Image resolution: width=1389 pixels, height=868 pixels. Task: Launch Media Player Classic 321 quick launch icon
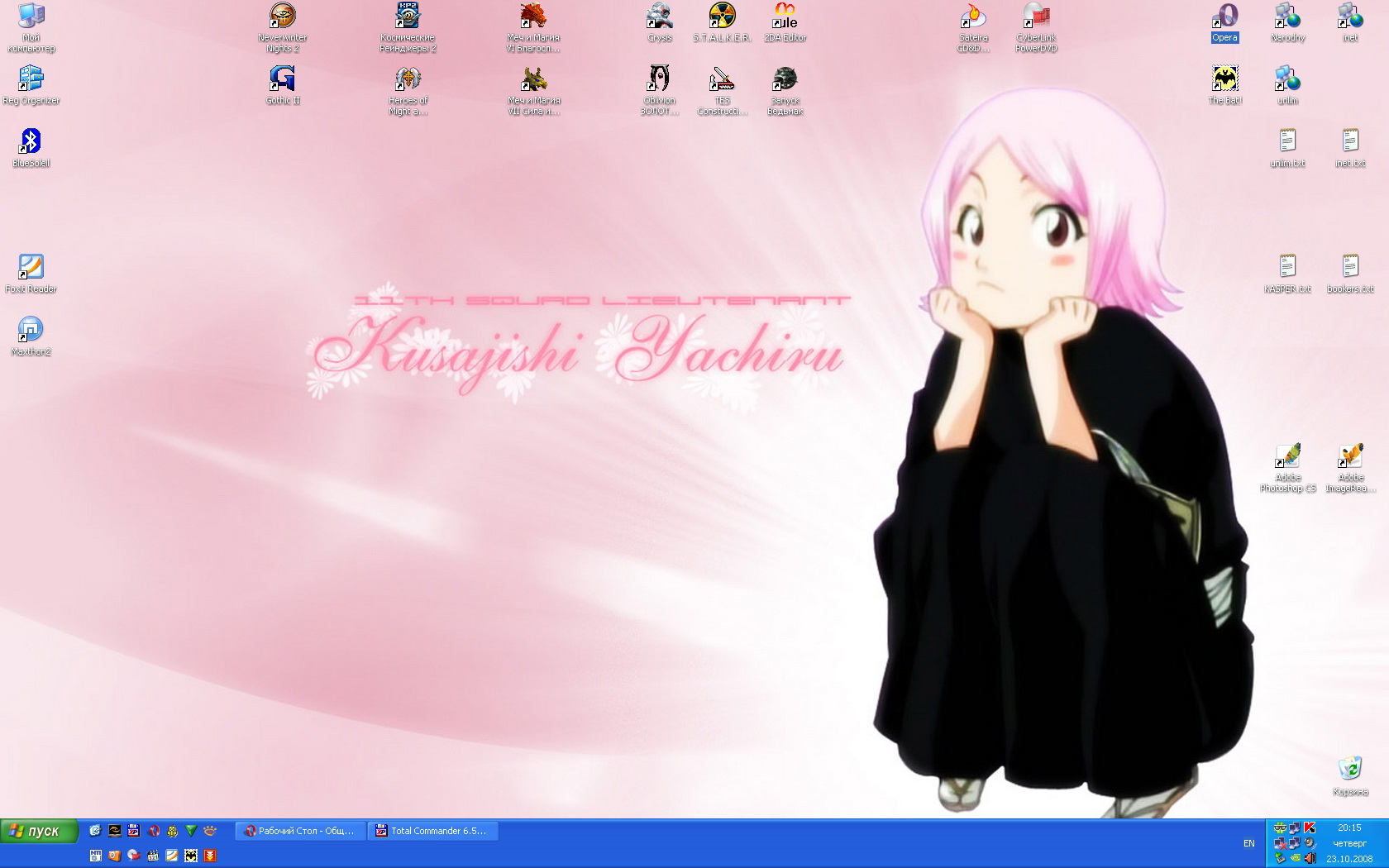[x=153, y=856]
